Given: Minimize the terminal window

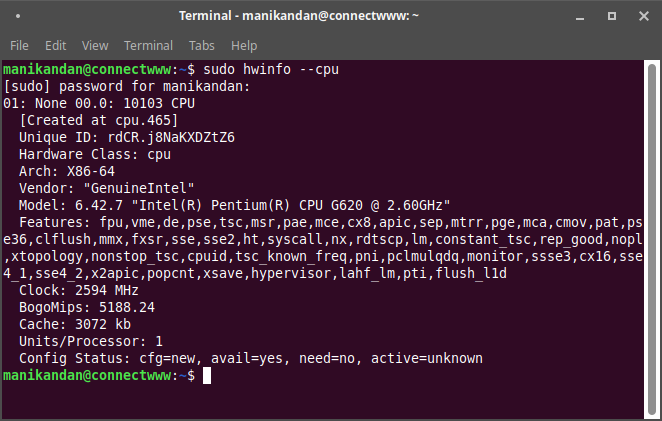Looking at the screenshot, I should pos(580,17).
